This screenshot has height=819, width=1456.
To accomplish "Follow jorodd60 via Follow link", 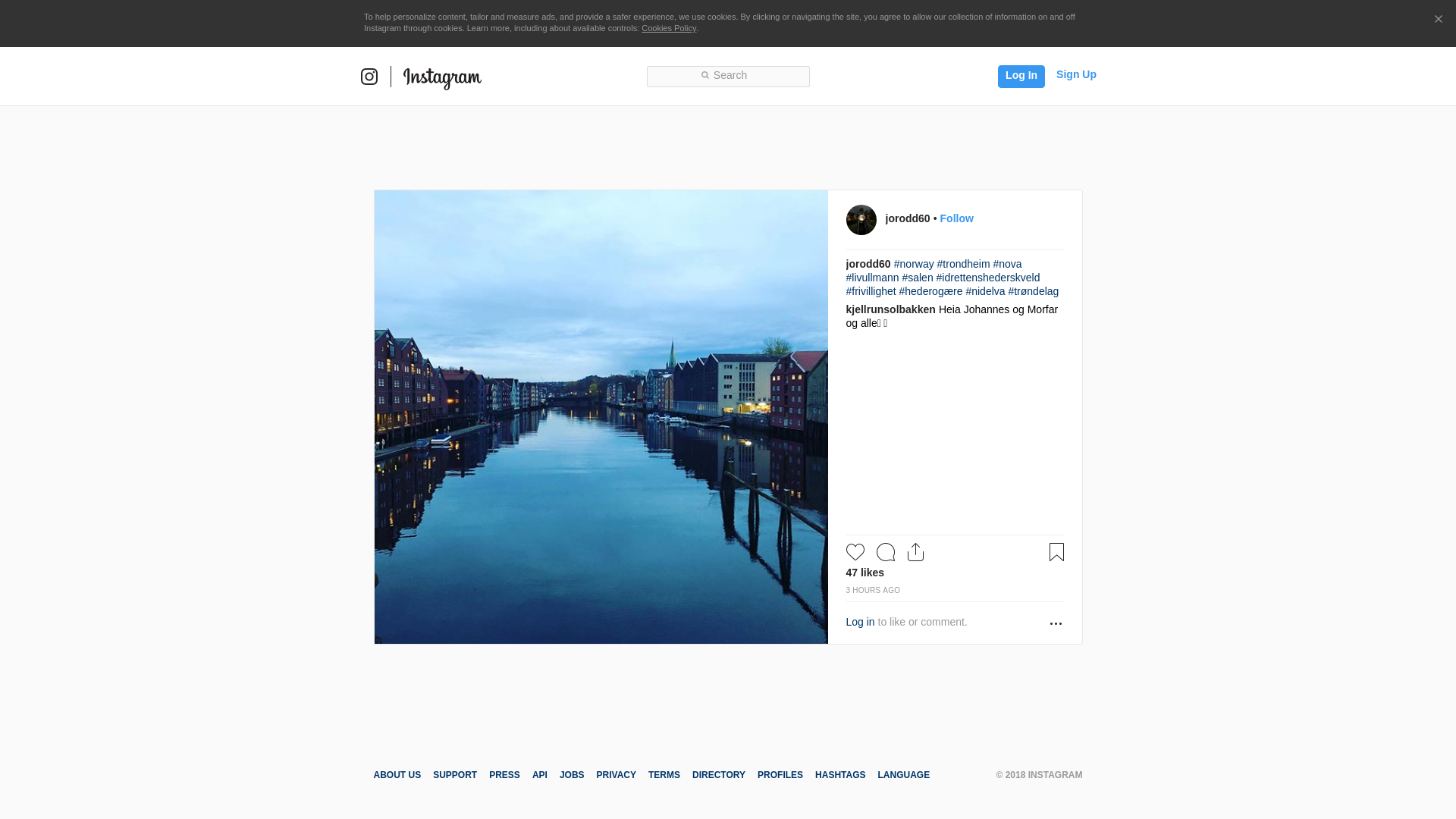I will click(956, 218).
